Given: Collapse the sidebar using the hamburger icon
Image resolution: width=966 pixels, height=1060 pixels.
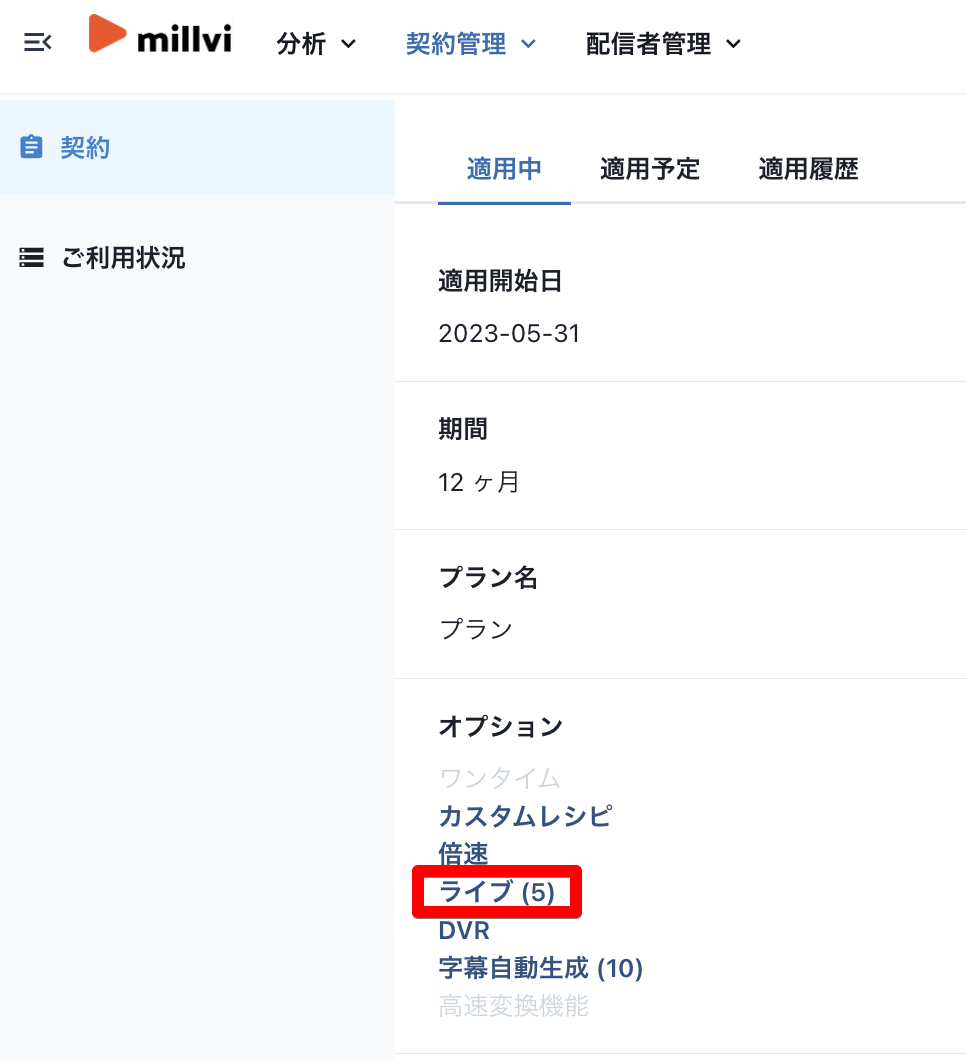Looking at the screenshot, I should pyautogui.click(x=37, y=42).
